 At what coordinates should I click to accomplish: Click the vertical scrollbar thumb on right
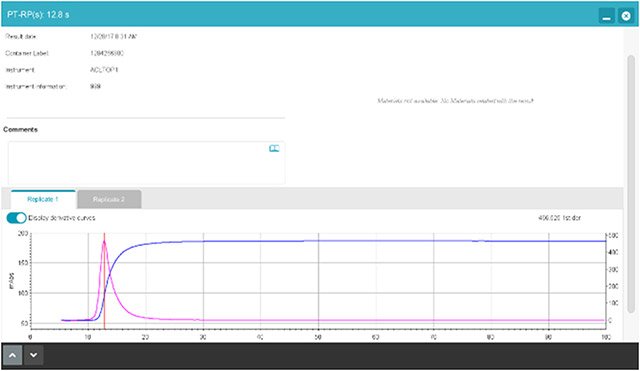631,184
